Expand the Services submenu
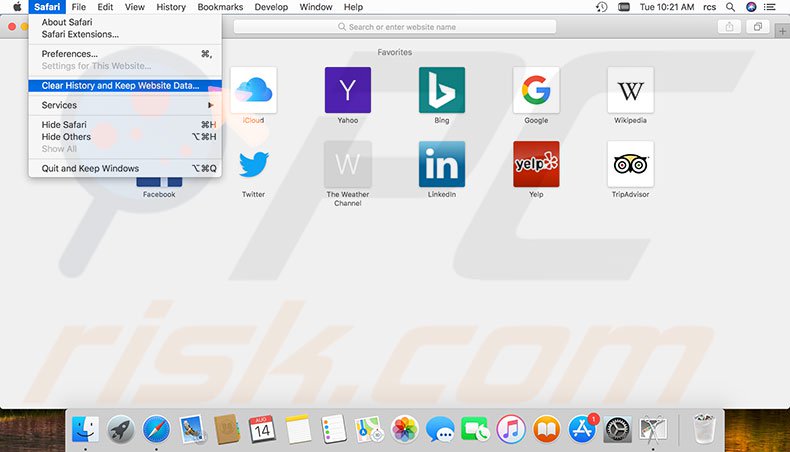 point(125,105)
